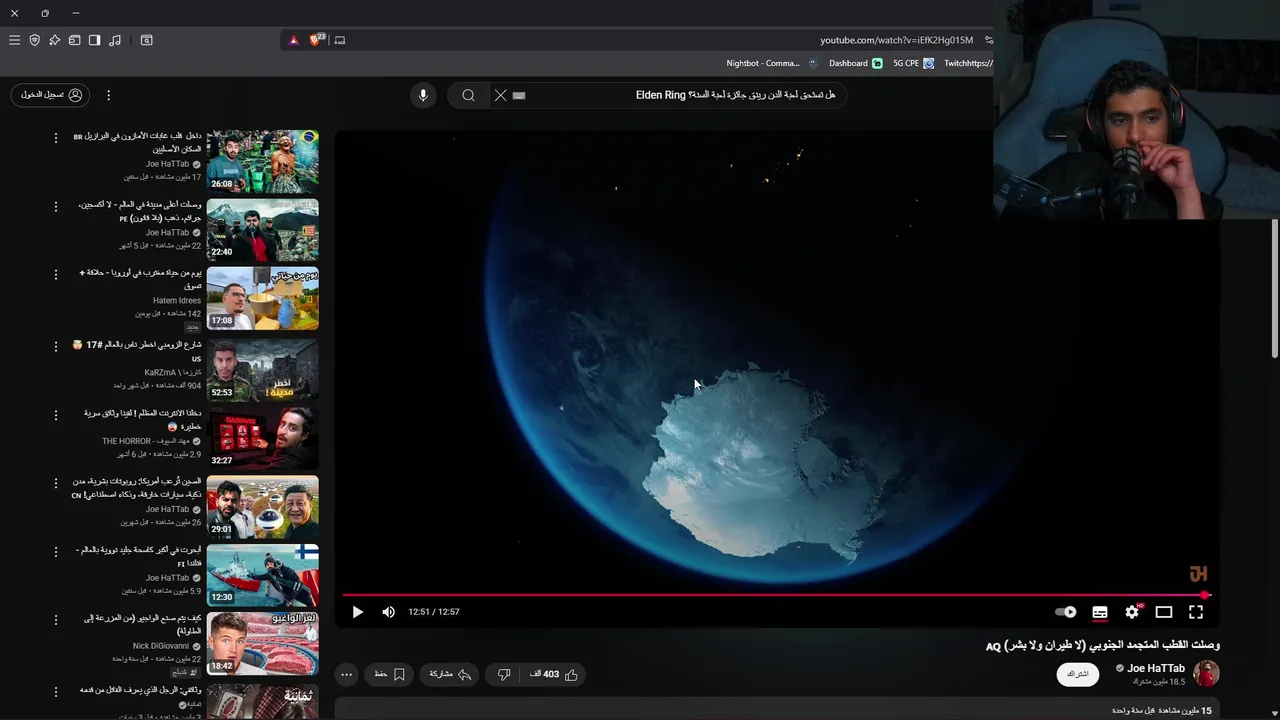
Task: Like the video with 403 ألف
Action: pyautogui.click(x=555, y=675)
